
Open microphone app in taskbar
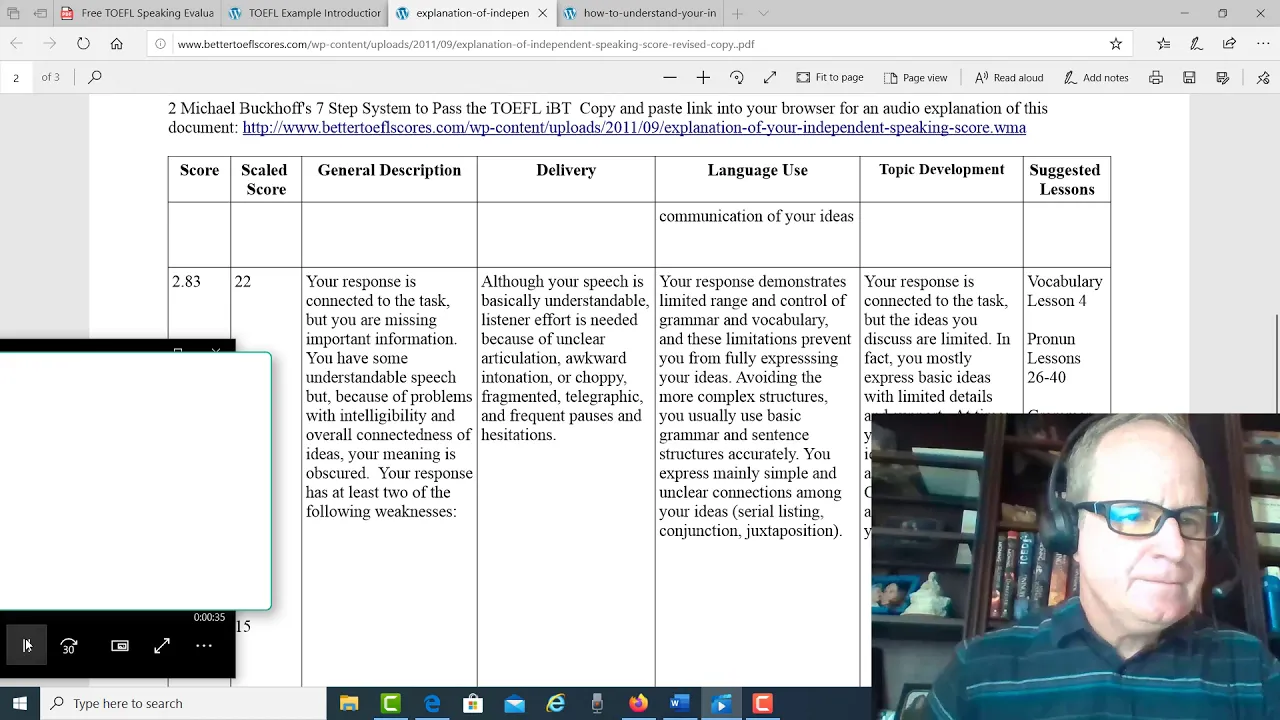click(597, 704)
